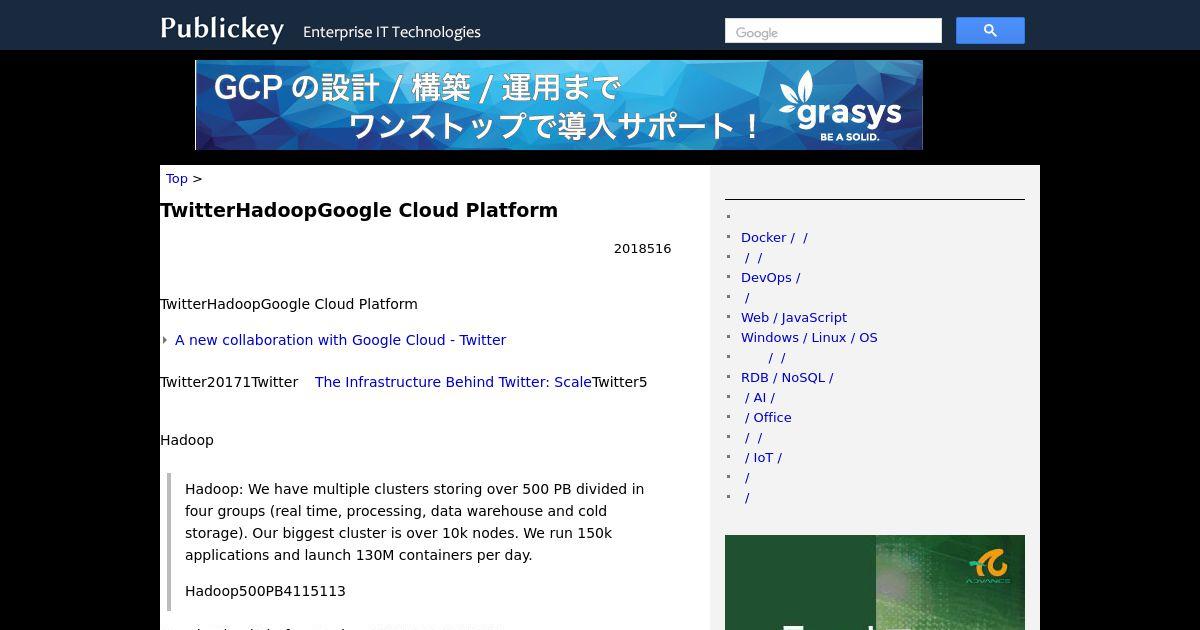
Task: Click the quoted 'Hadoop: We have multiple clusters' paragraph
Action: (415, 522)
